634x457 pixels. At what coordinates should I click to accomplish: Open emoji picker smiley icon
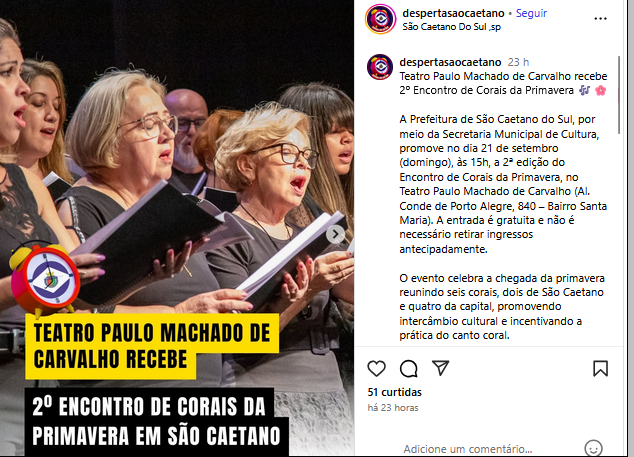593,448
